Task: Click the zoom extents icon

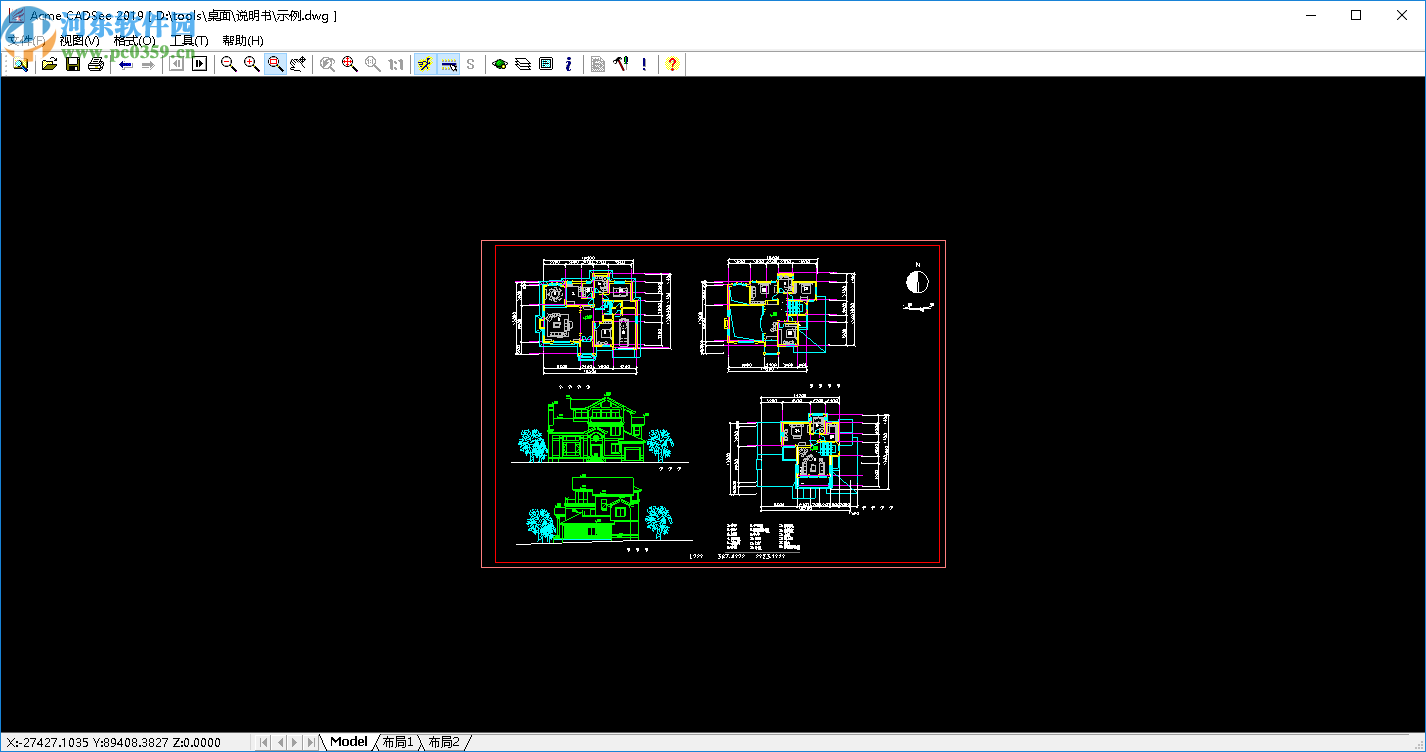Action: pos(350,64)
